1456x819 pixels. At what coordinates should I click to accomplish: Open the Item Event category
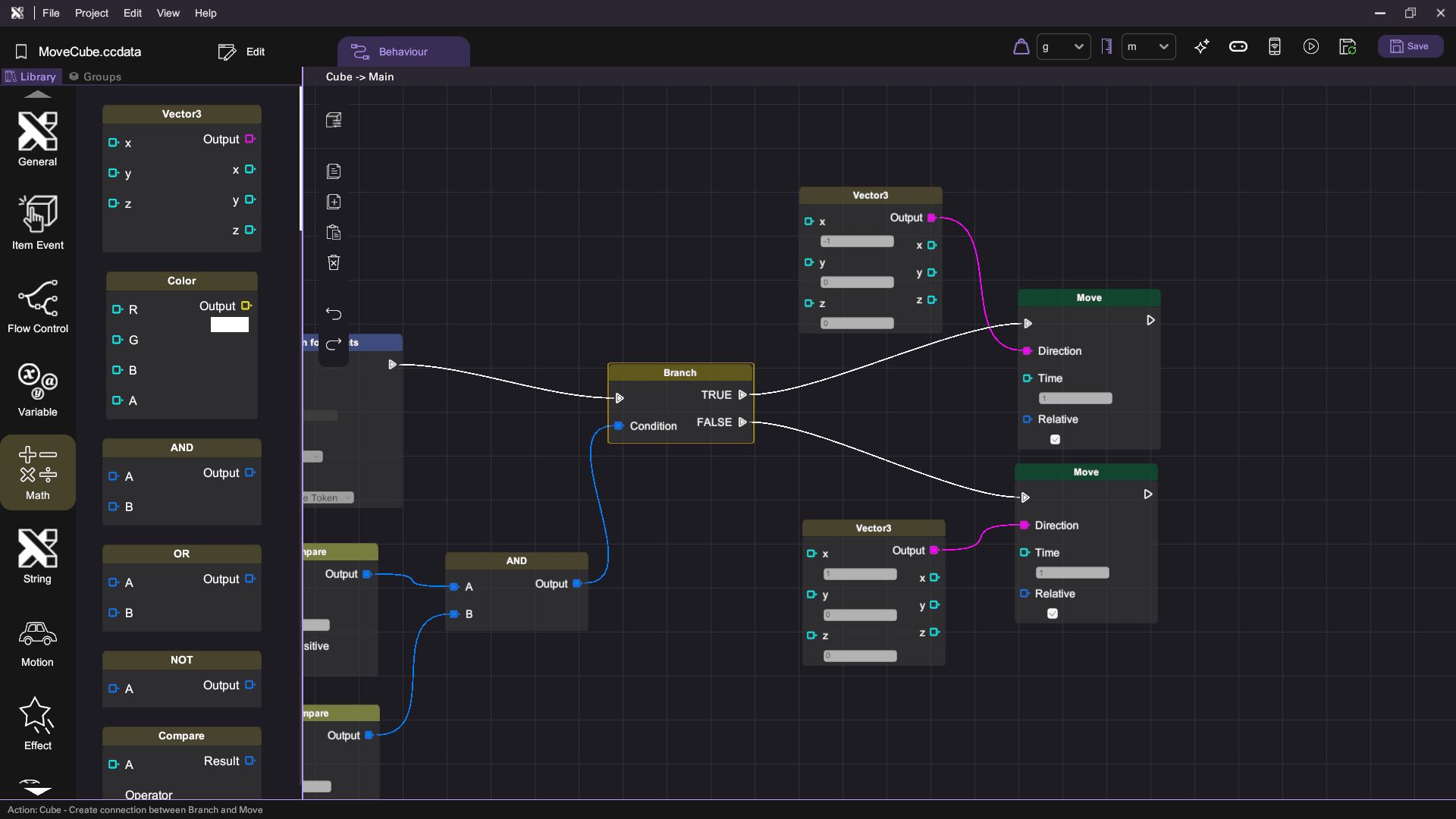(x=37, y=222)
